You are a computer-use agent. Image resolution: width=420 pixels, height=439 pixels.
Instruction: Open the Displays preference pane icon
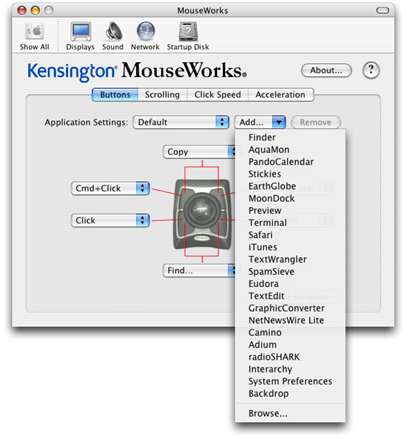pyautogui.click(x=80, y=36)
